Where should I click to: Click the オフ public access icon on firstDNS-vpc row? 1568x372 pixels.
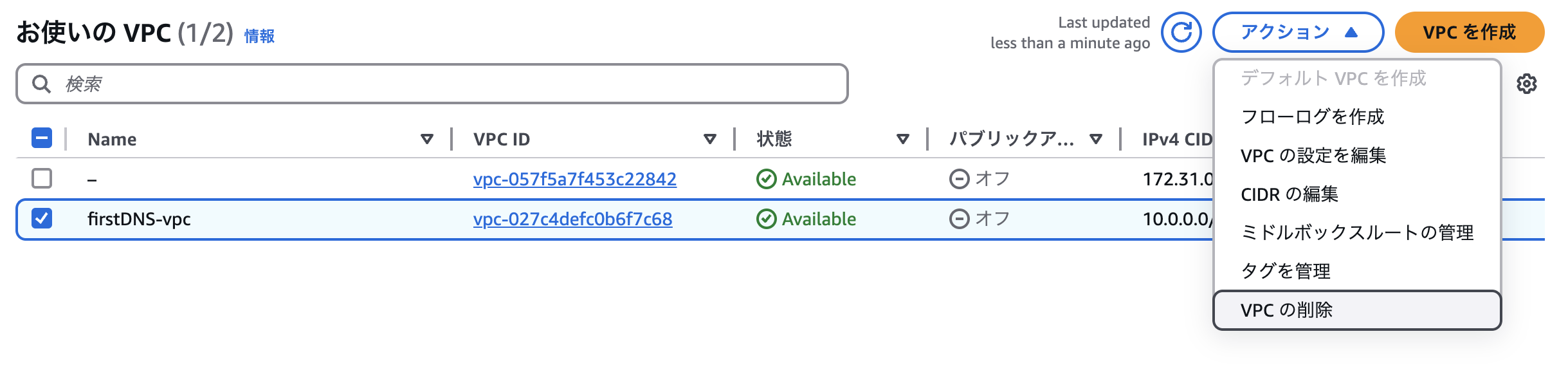pos(959,219)
